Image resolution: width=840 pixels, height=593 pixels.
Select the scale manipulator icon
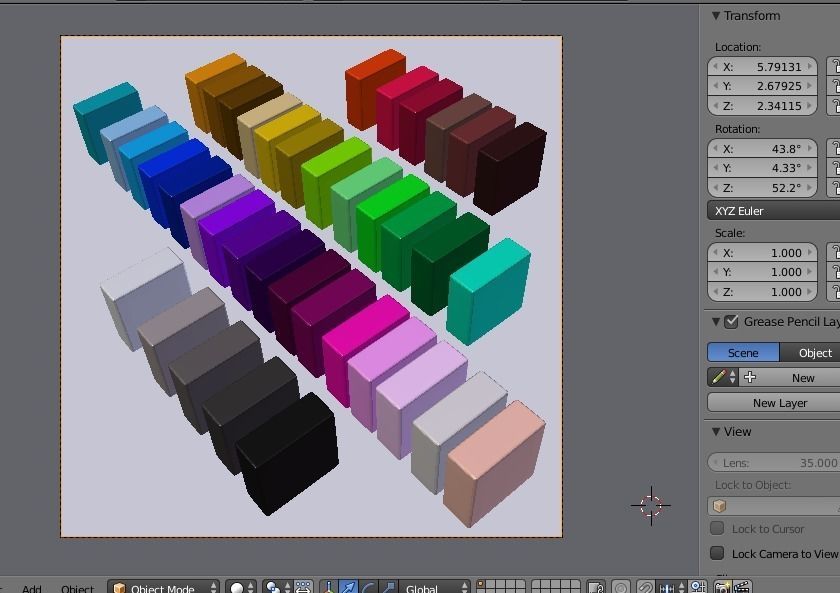click(388, 587)
